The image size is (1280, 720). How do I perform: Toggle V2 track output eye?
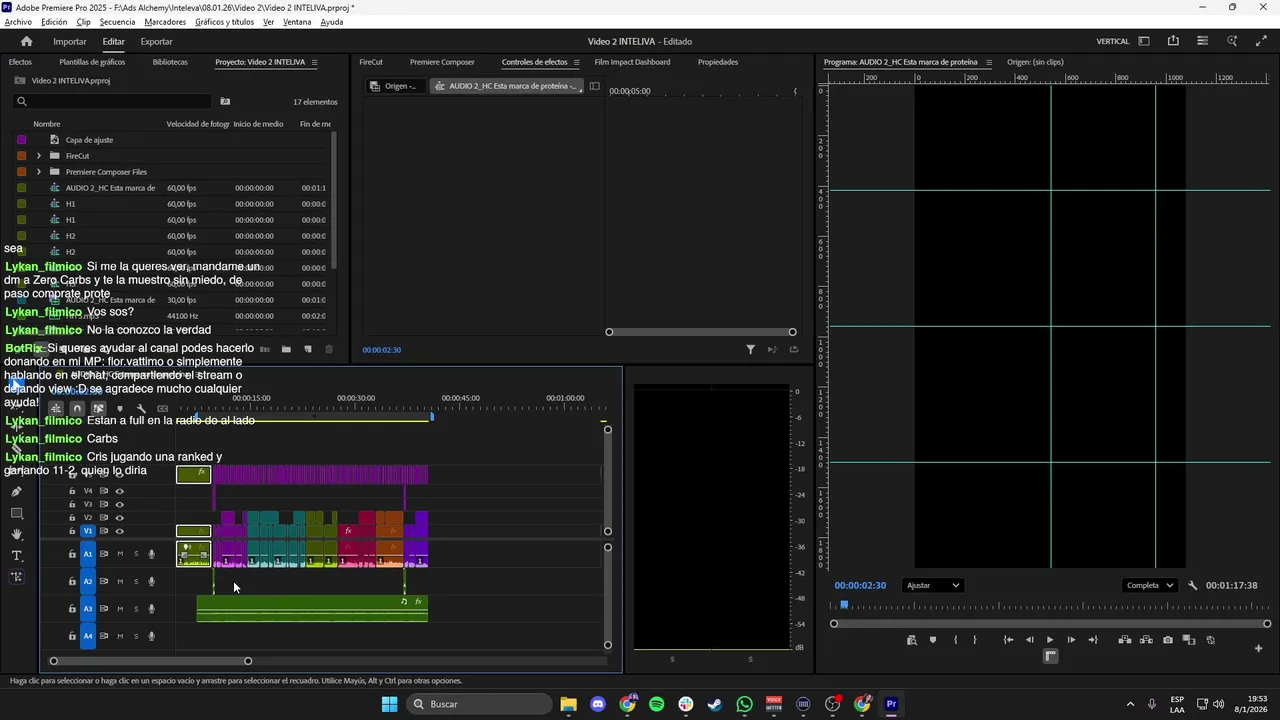119,518
